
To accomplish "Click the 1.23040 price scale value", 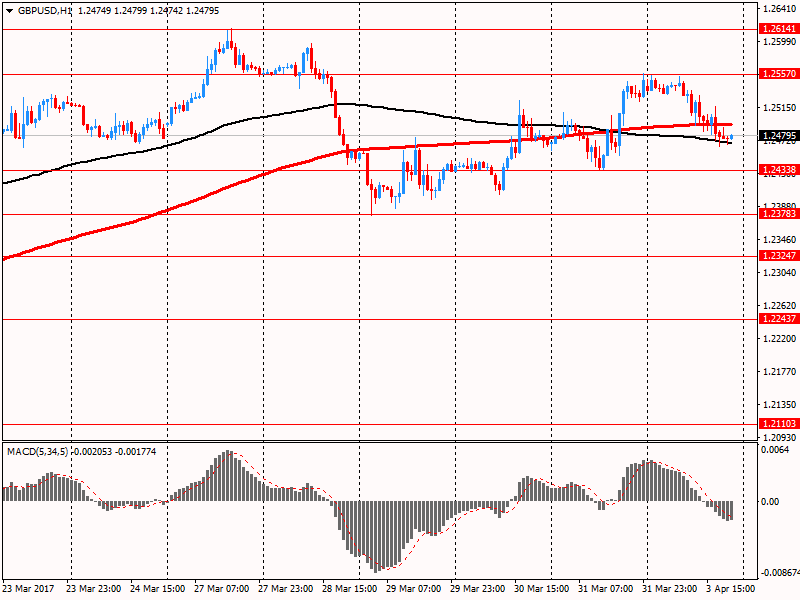I will (779, 272).
